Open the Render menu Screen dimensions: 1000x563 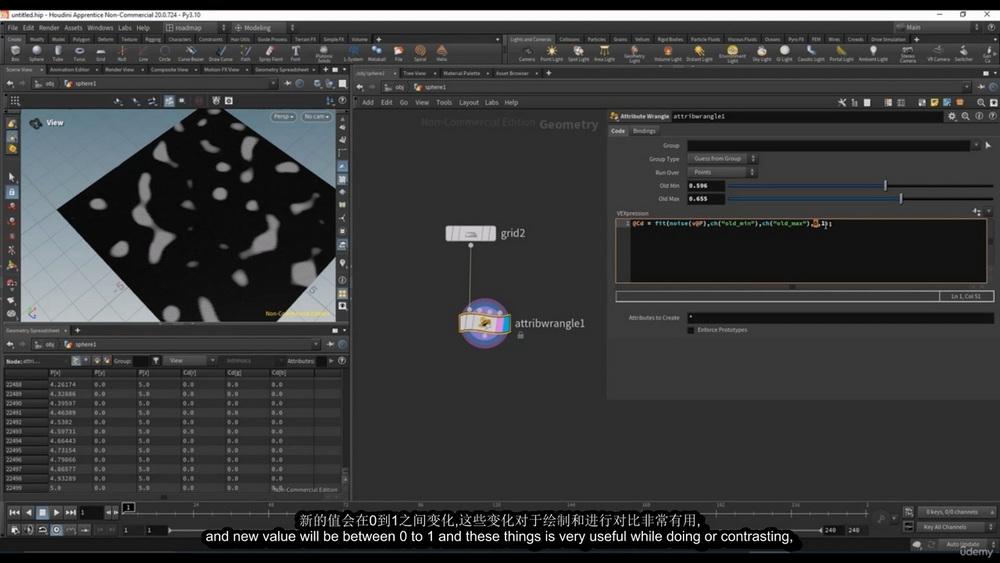point(49,28)
